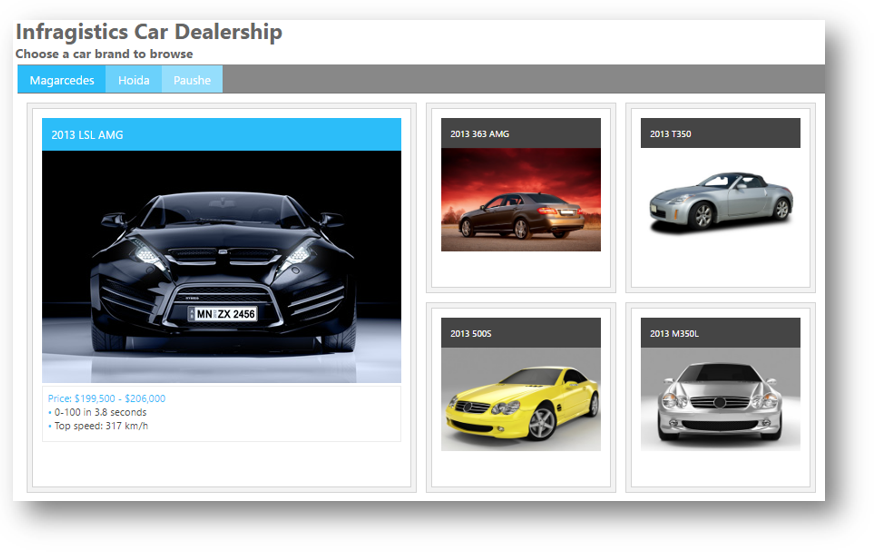Select the 2013 T350 tile header

[x=720, y=133]
